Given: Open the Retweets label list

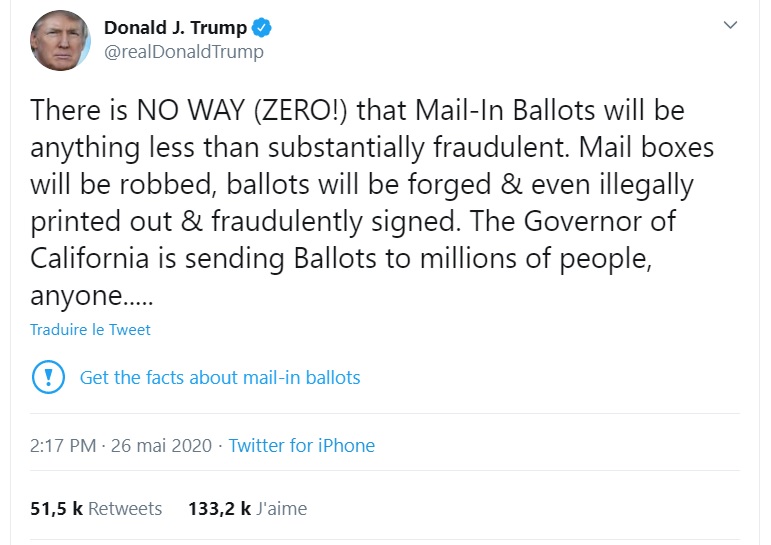Looking at the screenshot, I should coord(125,508).
